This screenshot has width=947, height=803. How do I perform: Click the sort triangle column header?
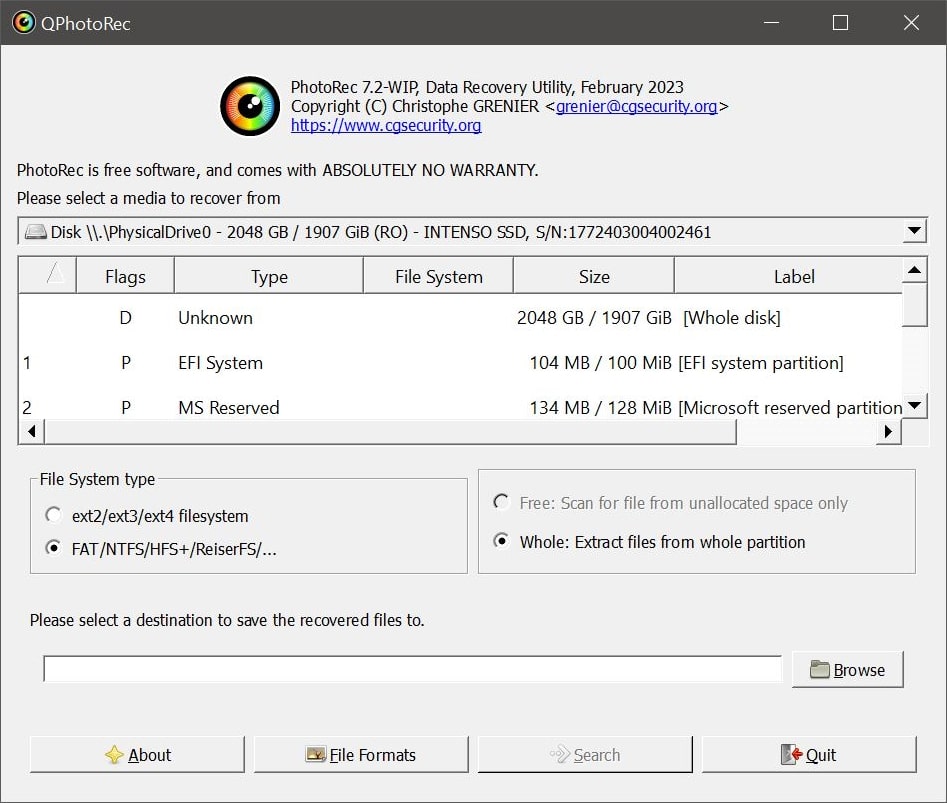coord(48,276)
